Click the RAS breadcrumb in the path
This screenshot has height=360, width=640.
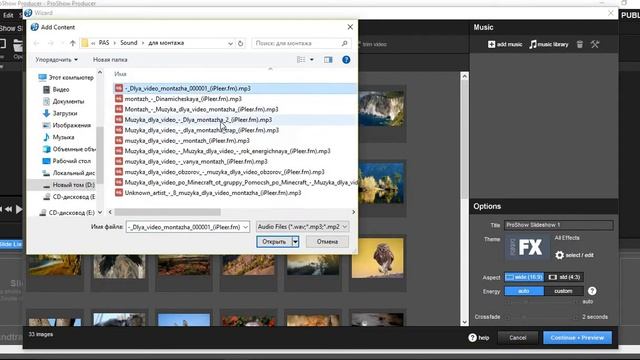(104, 43)
